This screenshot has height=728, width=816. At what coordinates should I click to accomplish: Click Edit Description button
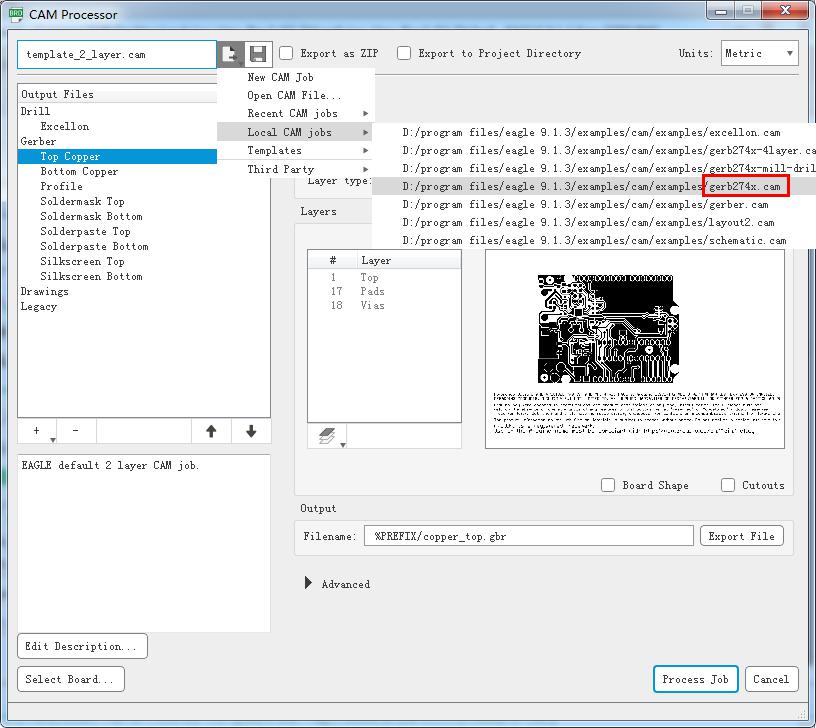82,646
